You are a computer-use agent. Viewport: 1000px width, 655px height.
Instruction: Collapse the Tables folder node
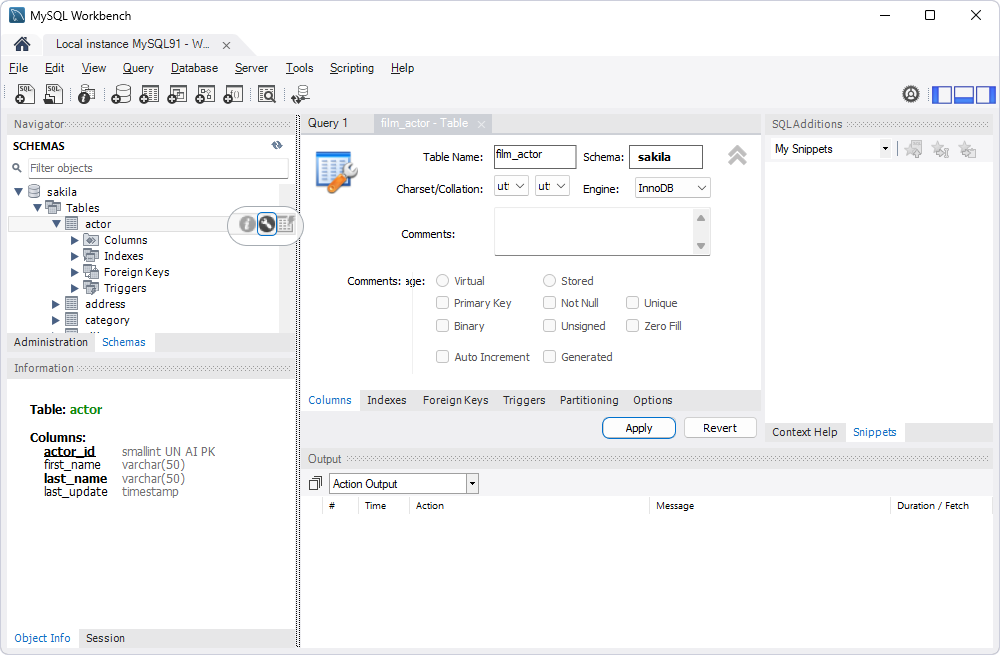[37, 207]
